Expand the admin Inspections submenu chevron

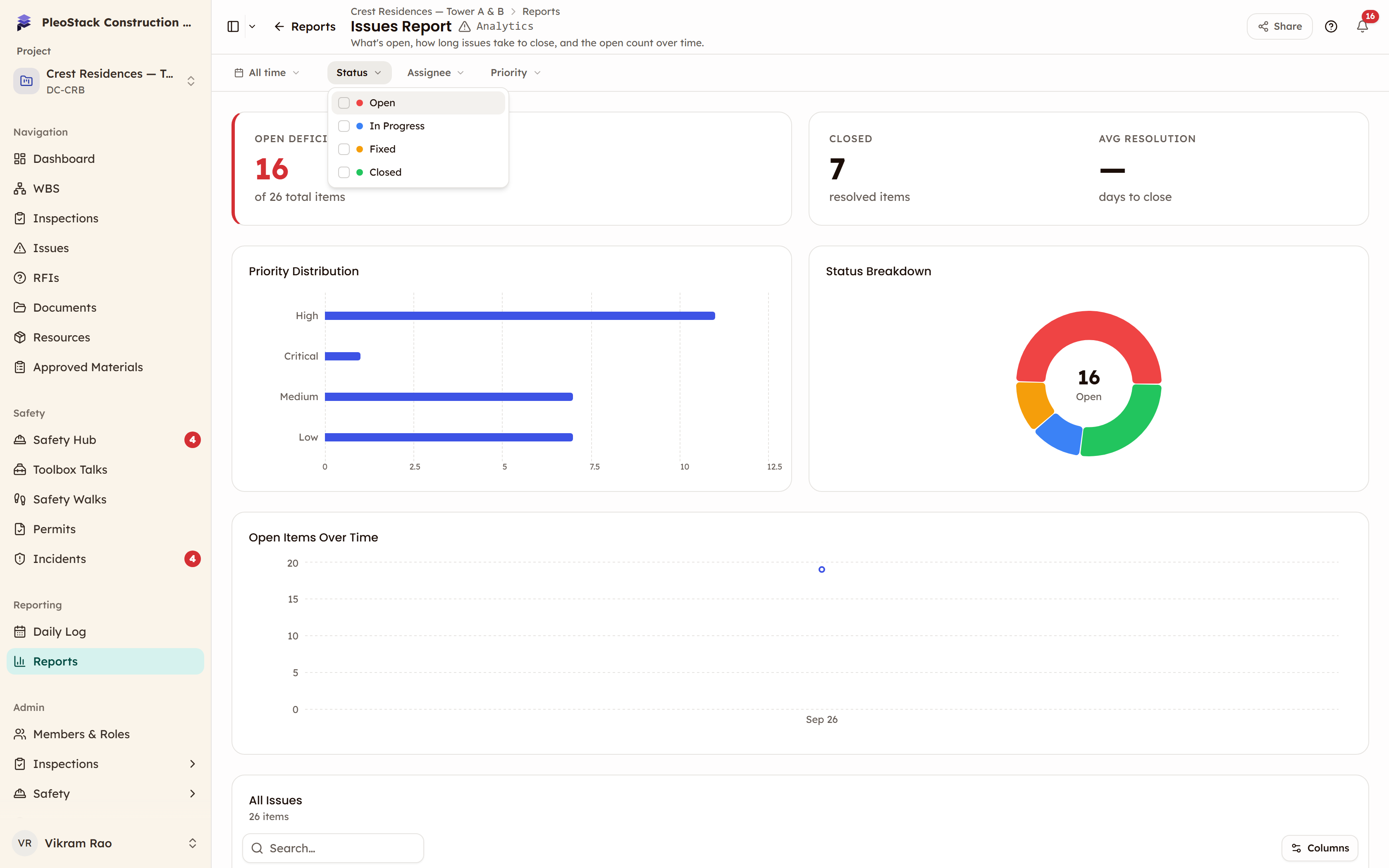pyautogui.click(x=192, y=764)
